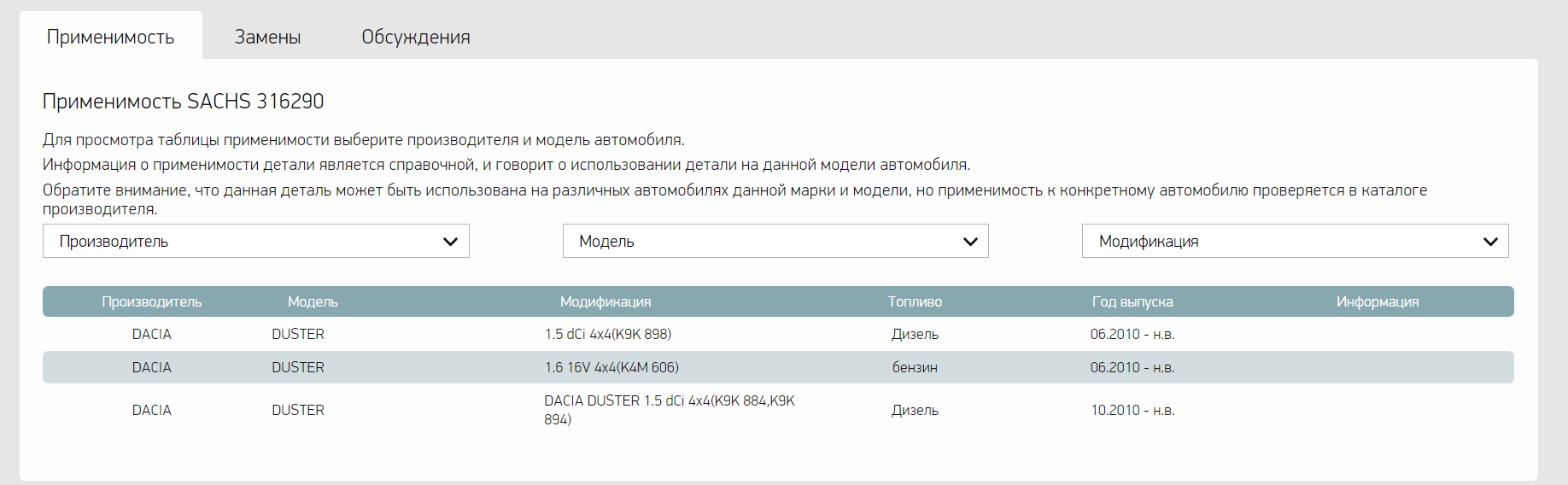Select the K9K 884,K9K 894 modification row
The width and height of the screenshot is (1568, 485).
pos(778,410)
